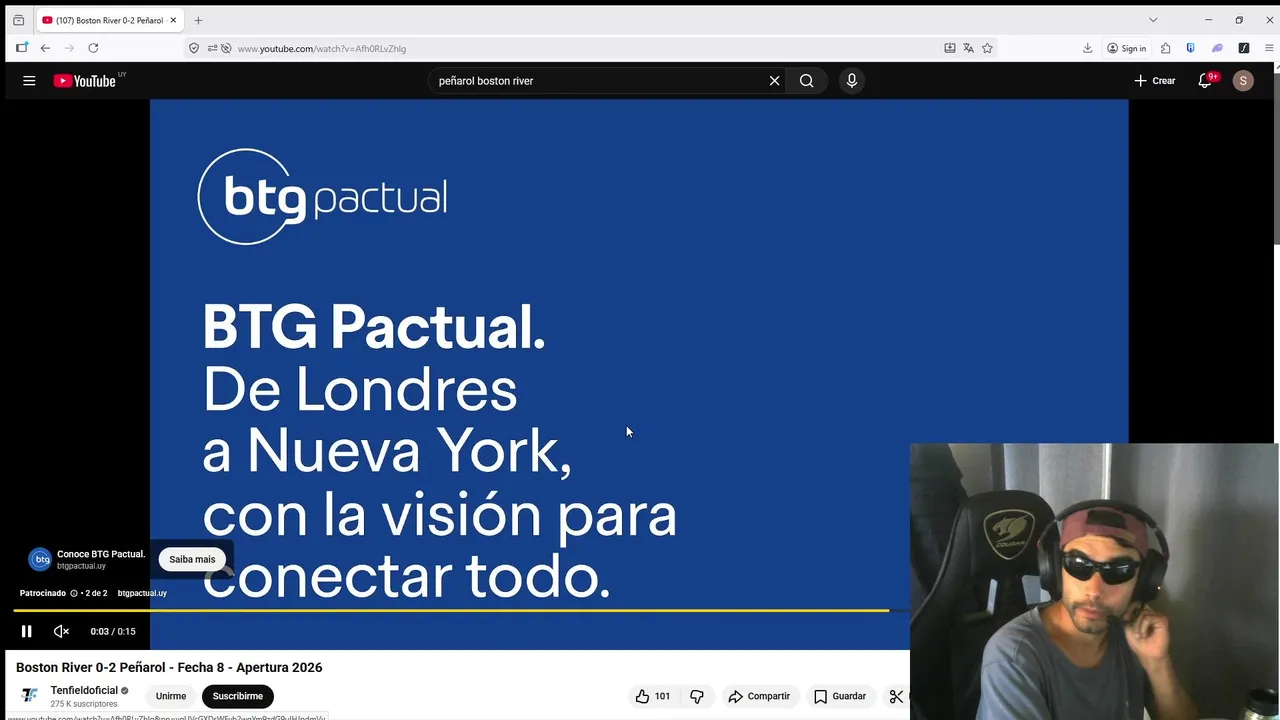Image resolution: width=1280 pixels, height=720 pixels.
Task: Click the browser forward arrow
Action: point(69,48)
